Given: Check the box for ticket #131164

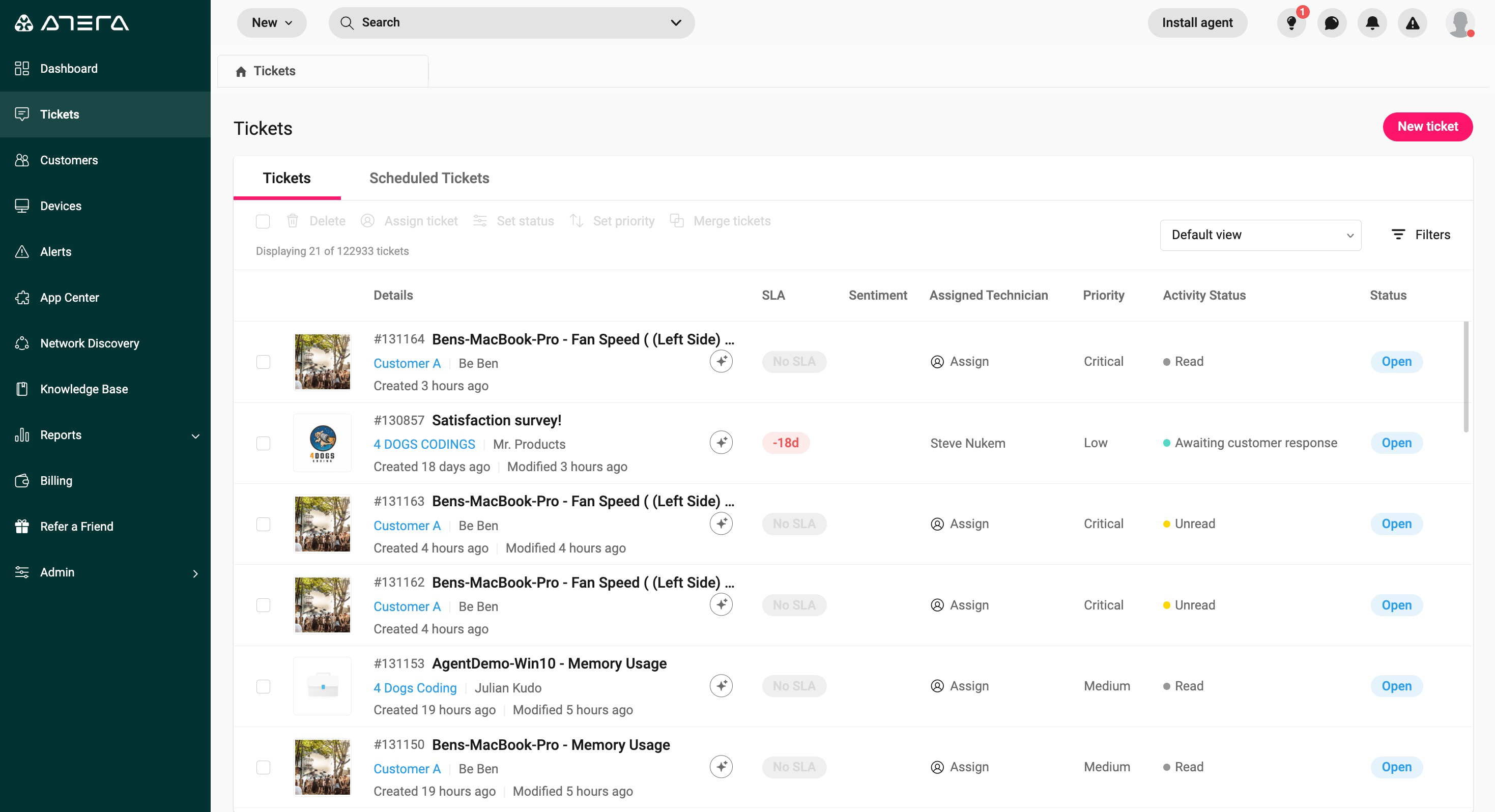Looking at the screenshot, I should [263, 362].
